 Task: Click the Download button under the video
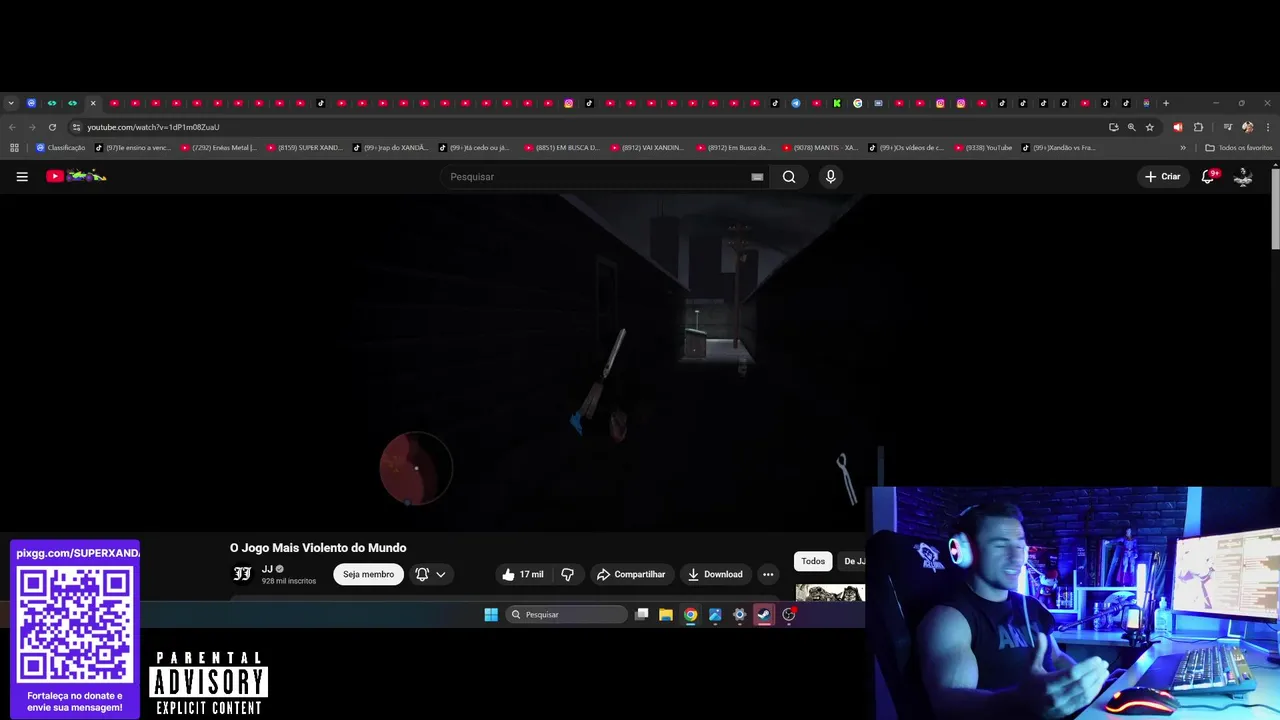point(715,574)
